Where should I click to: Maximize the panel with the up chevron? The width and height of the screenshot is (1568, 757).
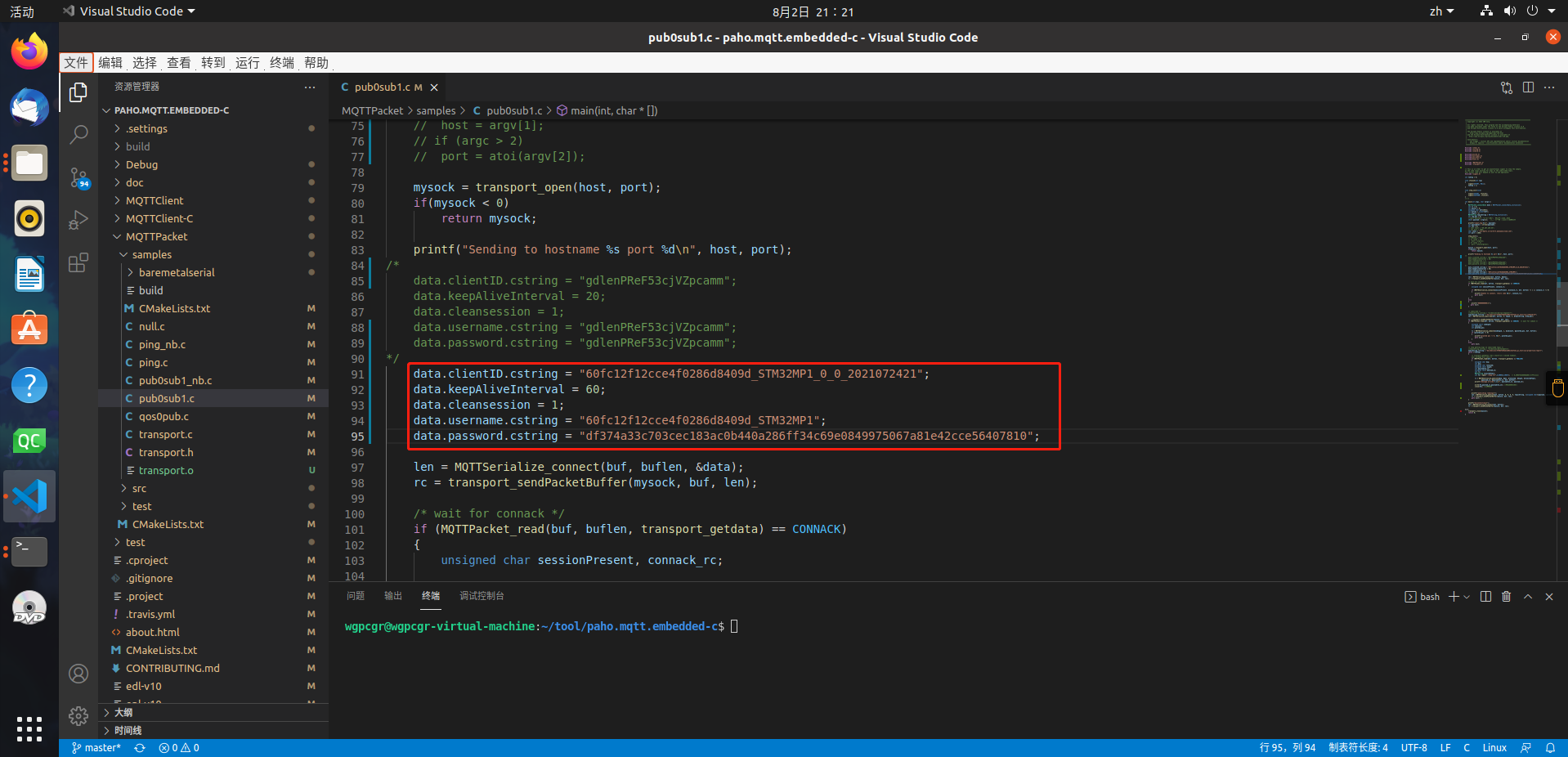1528,597
